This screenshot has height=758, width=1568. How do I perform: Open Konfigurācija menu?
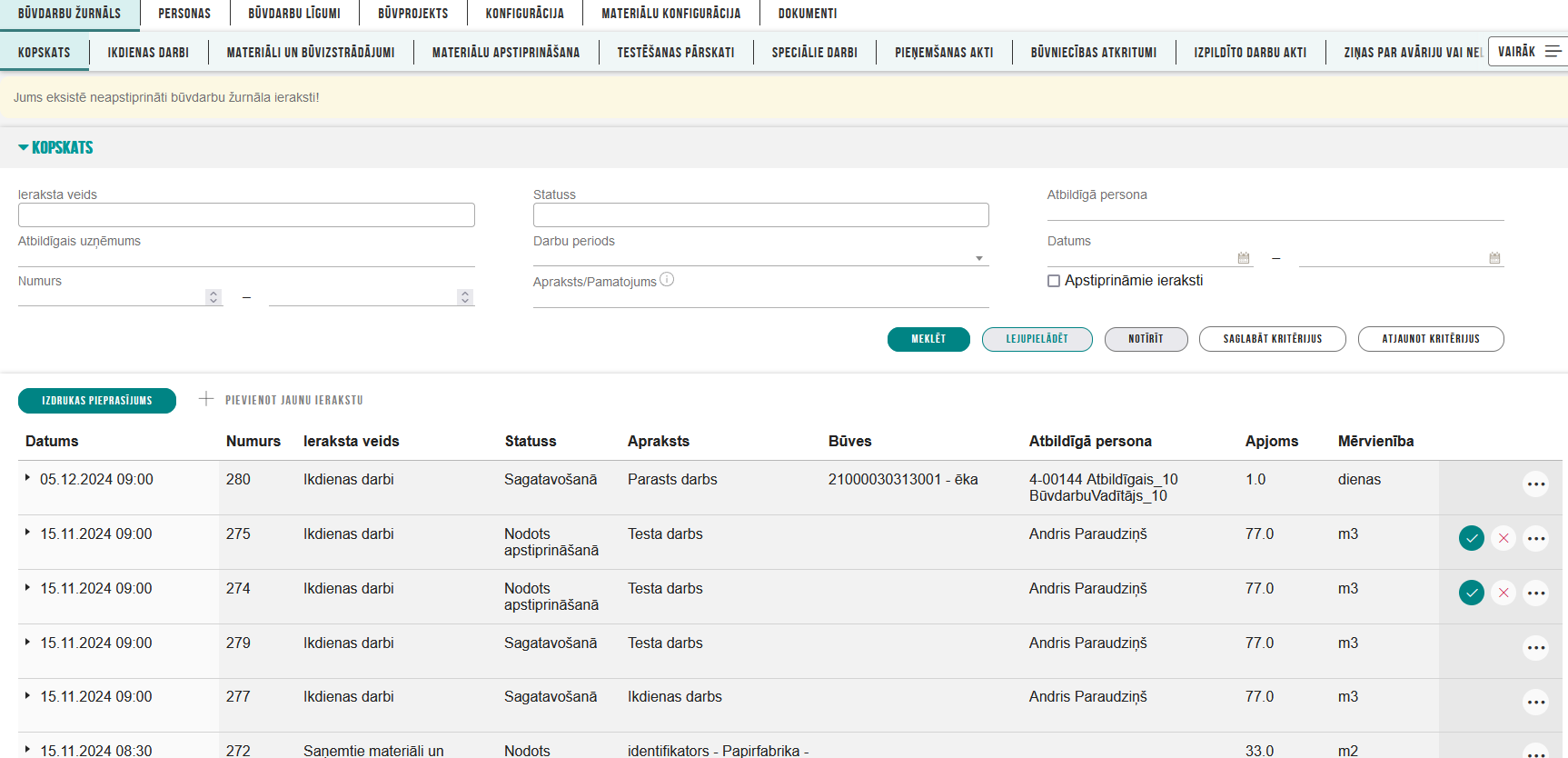pyautogui.click(x=525, y=14)
